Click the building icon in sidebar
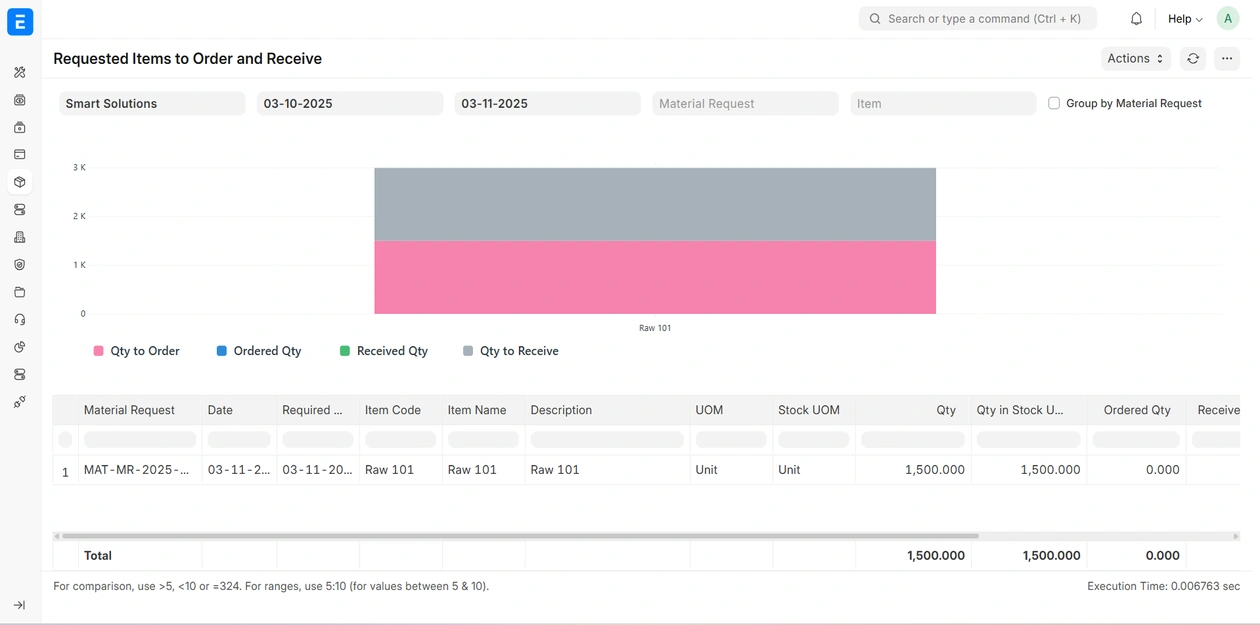 click(20, 237)
